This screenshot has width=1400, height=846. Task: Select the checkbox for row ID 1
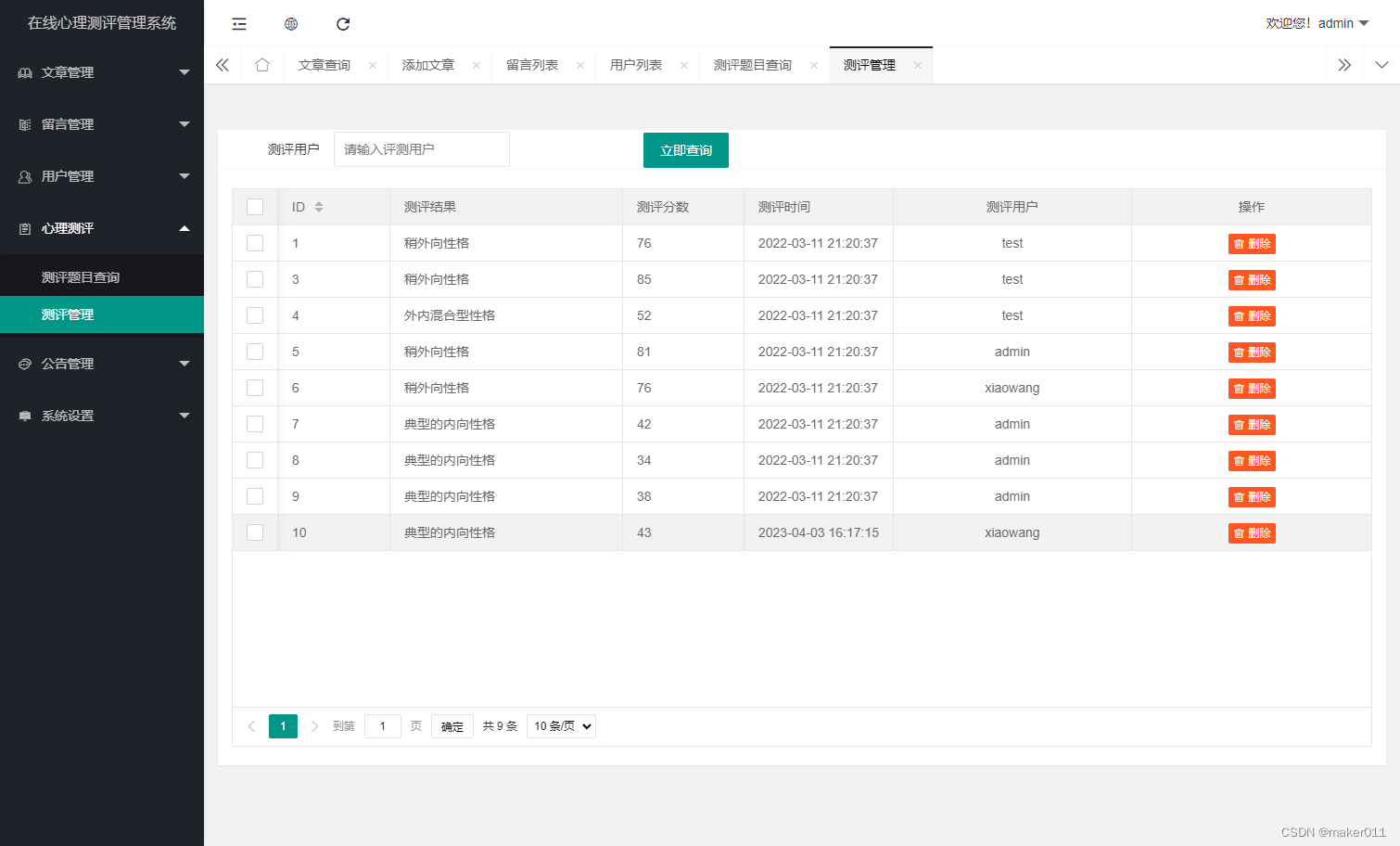point(255,243)
